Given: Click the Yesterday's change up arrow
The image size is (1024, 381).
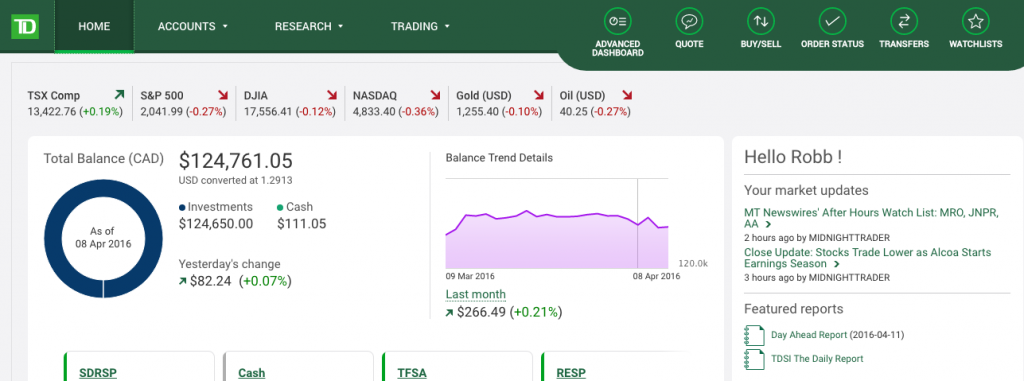Looking at the screenshot, I should [x=183, y=282].
